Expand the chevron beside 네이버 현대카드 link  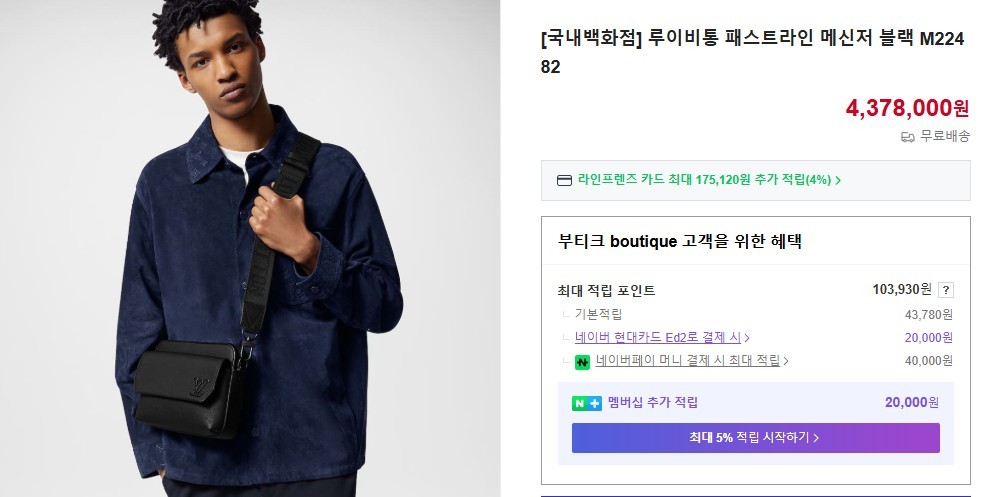tap(747, 339)
